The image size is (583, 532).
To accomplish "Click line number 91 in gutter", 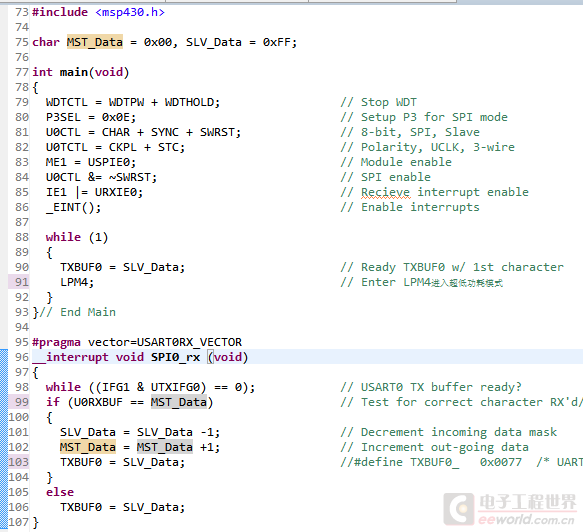I will tap(22, 282).
